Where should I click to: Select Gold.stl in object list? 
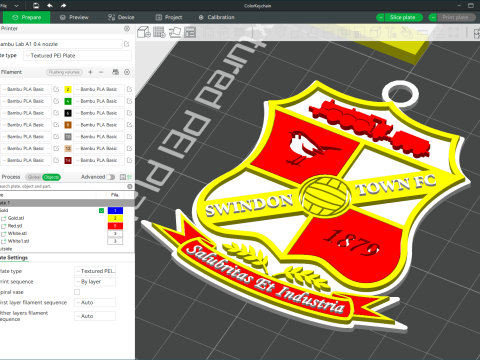point(16,218)
